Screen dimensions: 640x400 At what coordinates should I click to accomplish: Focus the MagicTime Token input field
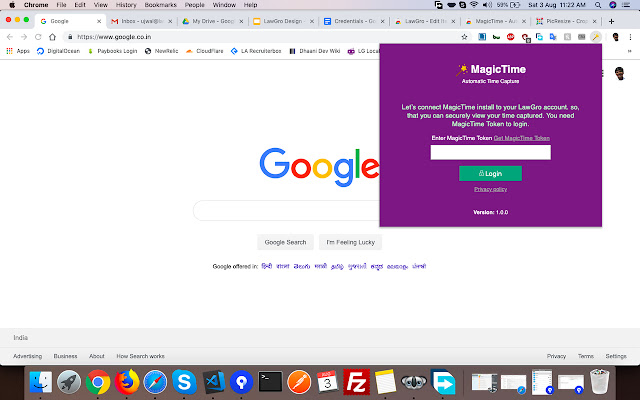(490, 152)
